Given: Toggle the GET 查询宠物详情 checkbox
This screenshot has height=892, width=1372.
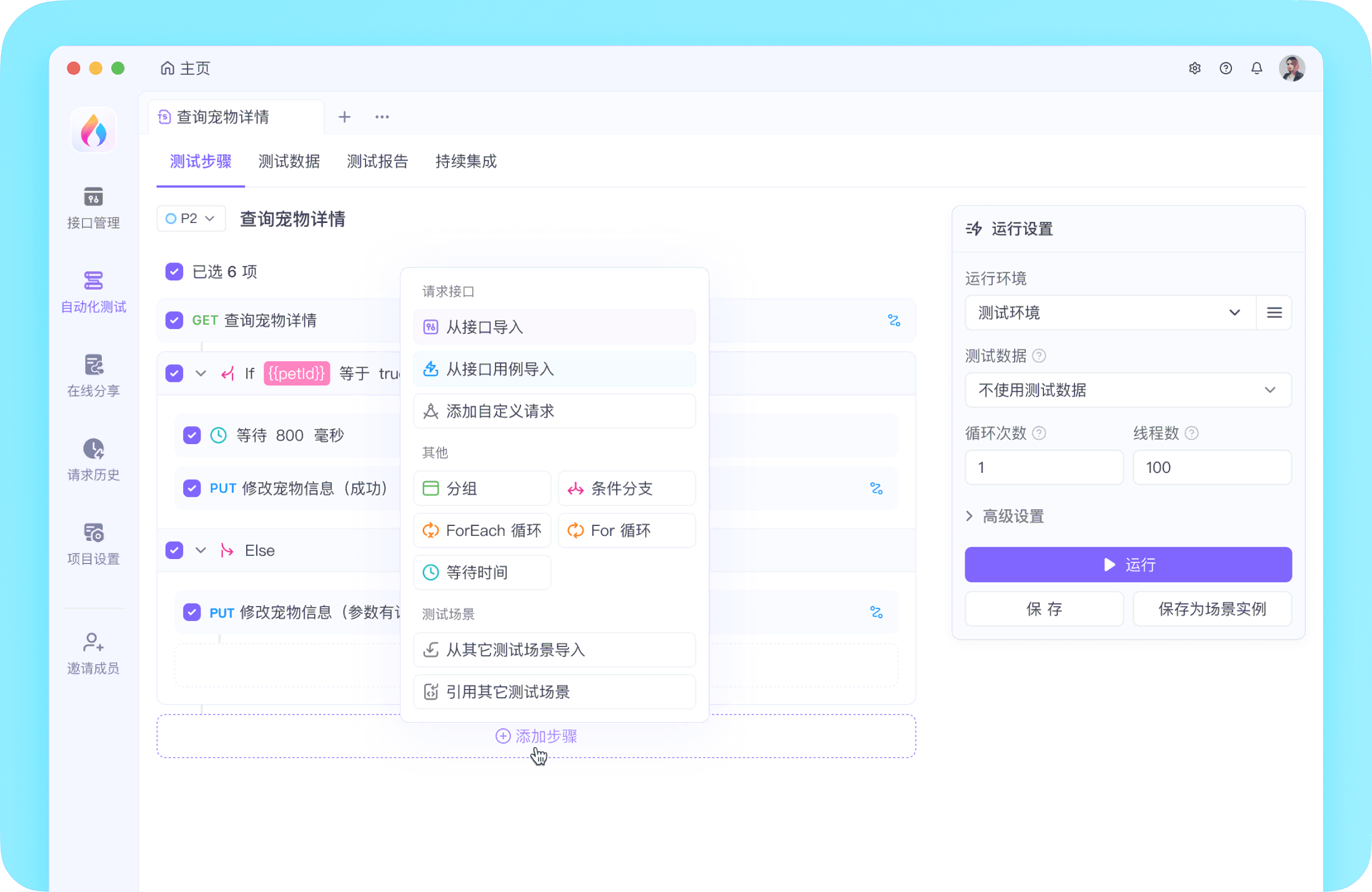Looking at the screenshot, I should pos(175,319).
